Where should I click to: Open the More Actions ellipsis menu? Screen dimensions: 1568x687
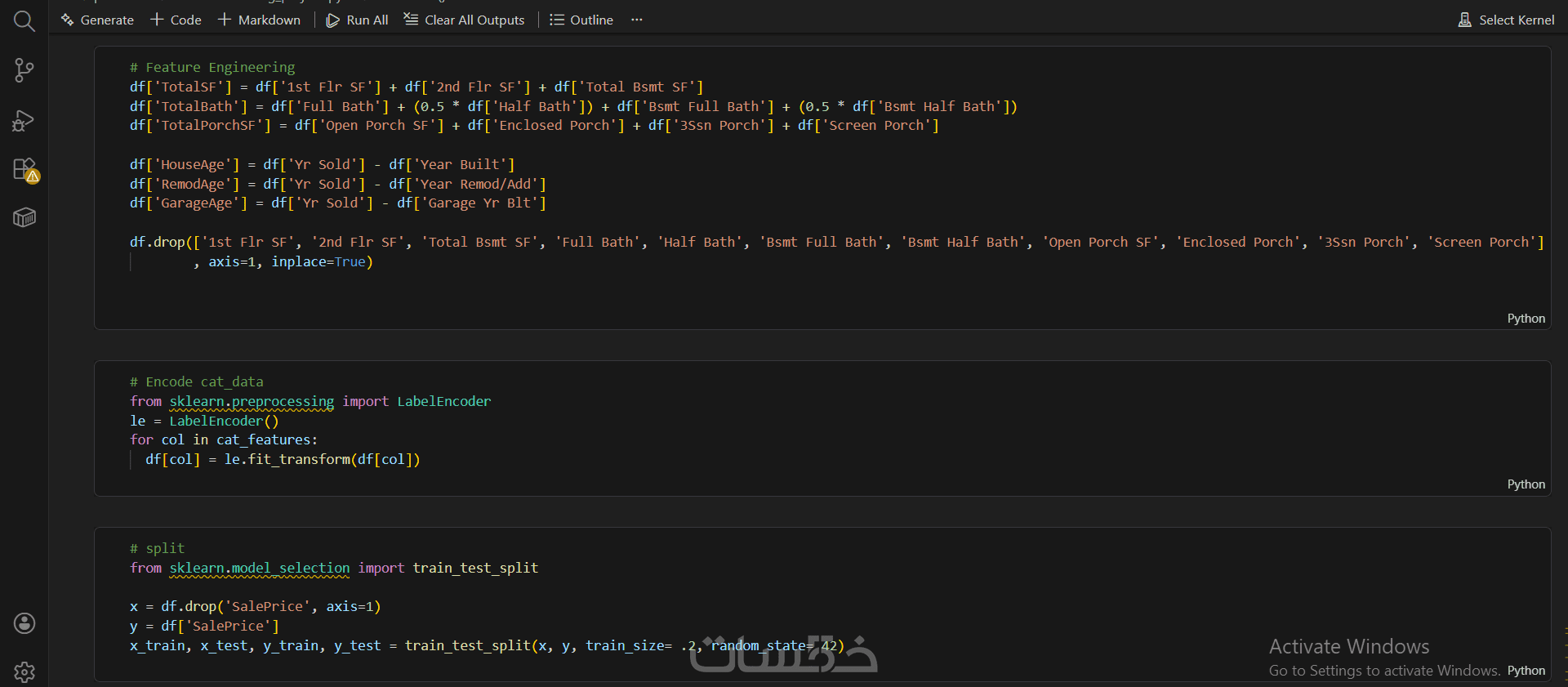coord(637,20)
